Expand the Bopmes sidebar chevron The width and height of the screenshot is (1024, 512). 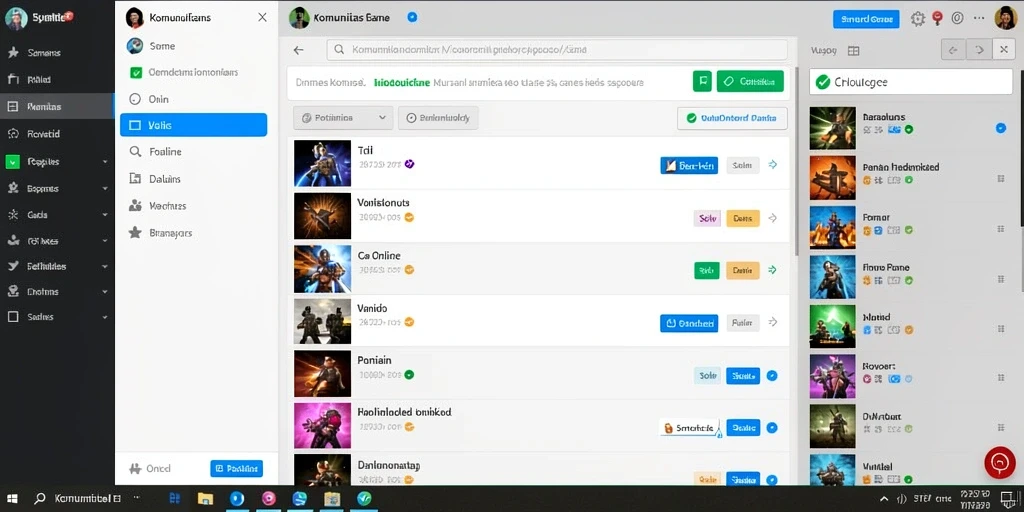coord(105,188)
